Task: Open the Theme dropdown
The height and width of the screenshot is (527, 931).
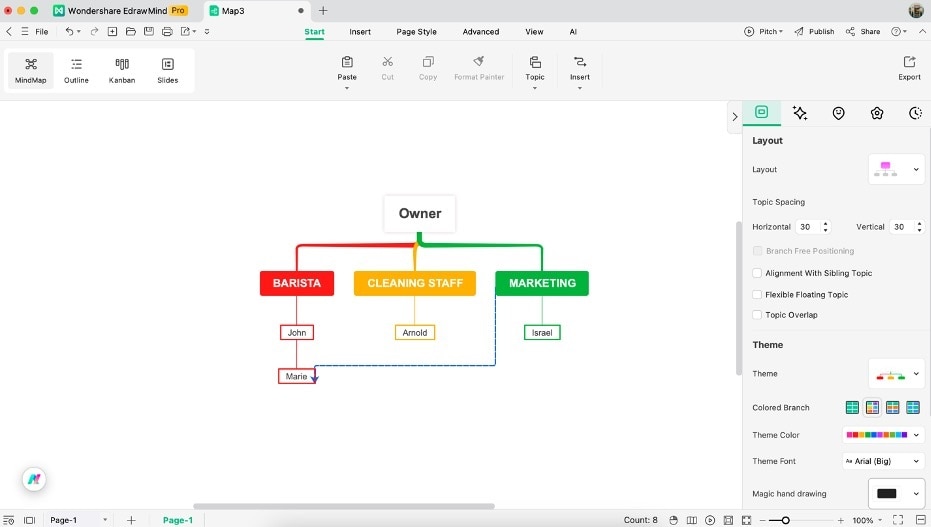Action: click(897, 374)
